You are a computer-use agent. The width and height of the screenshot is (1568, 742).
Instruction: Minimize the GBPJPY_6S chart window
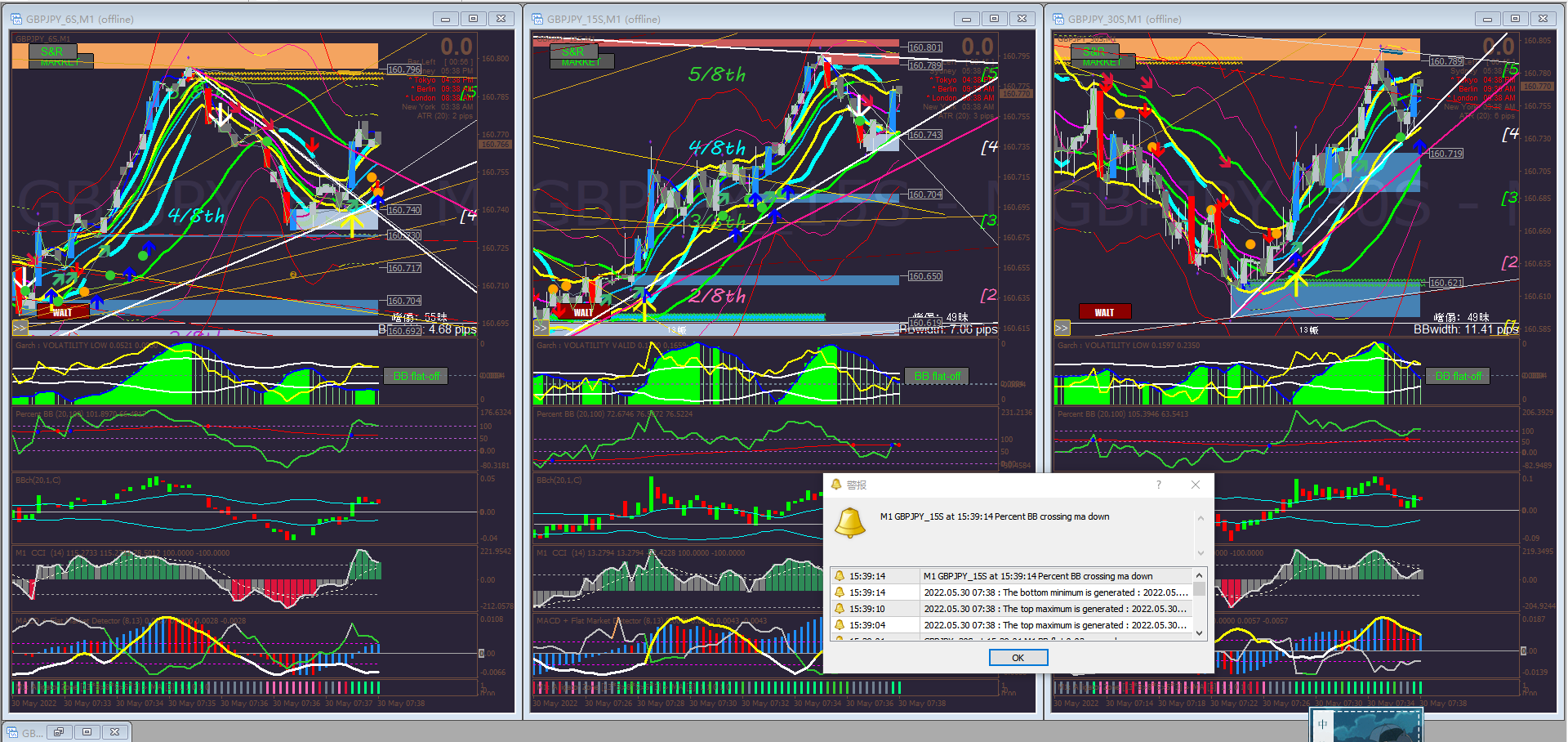(445, 19)
